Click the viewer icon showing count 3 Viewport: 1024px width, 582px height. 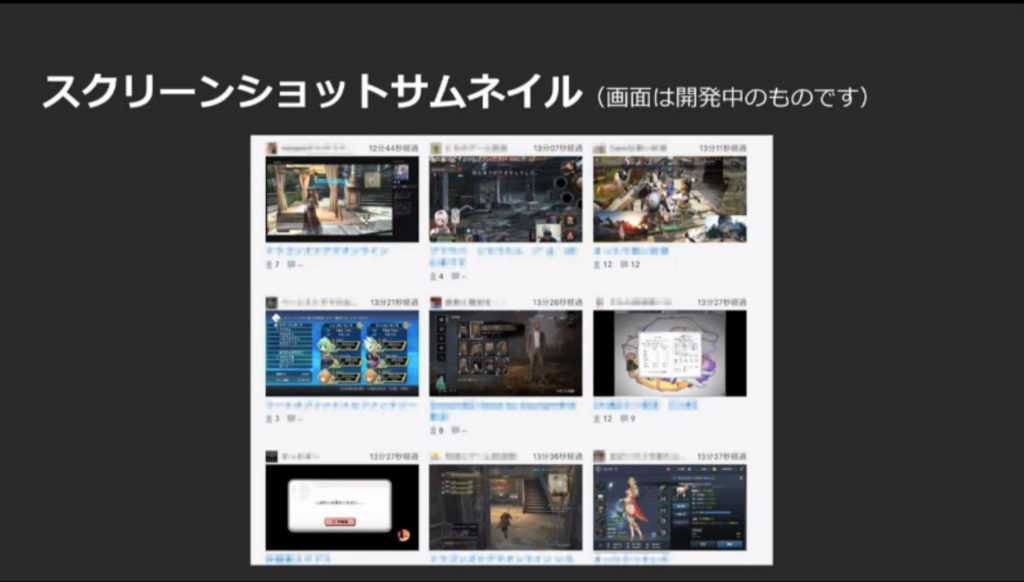coord(269,419)
